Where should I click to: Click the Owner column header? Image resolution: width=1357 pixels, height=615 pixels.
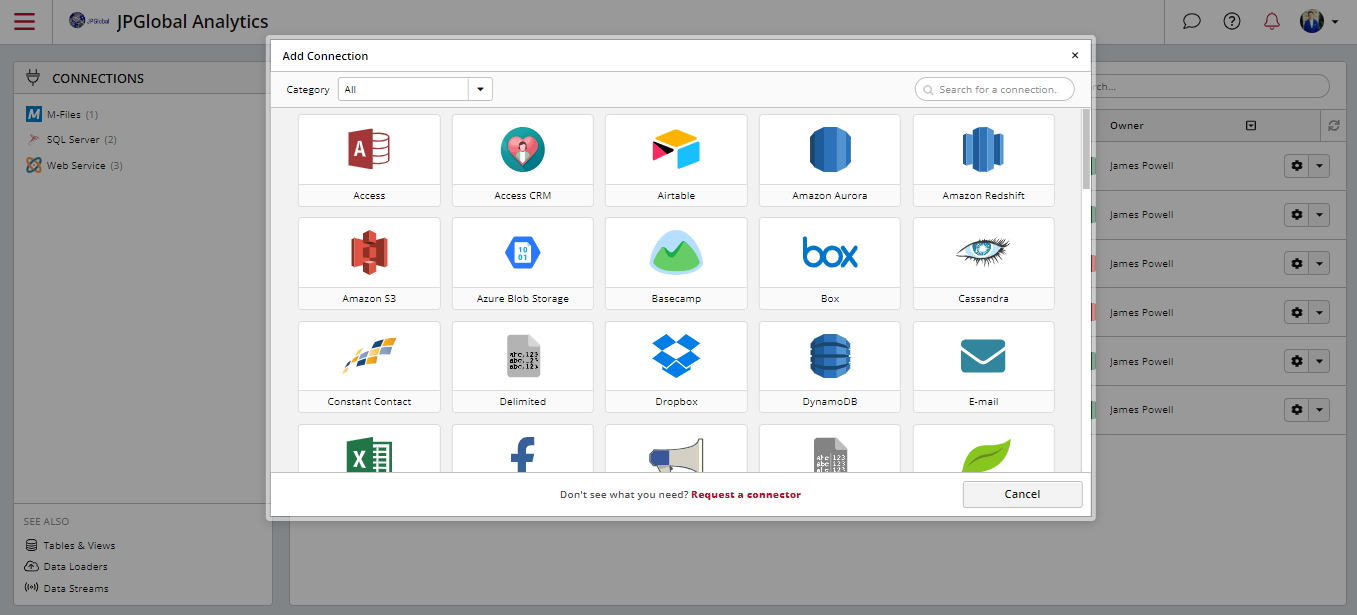[x=1127, y=126]
